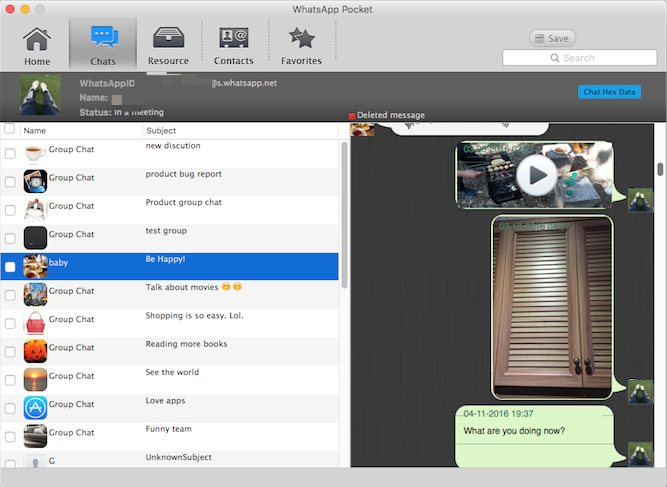The image size is (667, 487).
Task: Click the cat avatar for 'Product group chat'
Action: pos(35,210)
